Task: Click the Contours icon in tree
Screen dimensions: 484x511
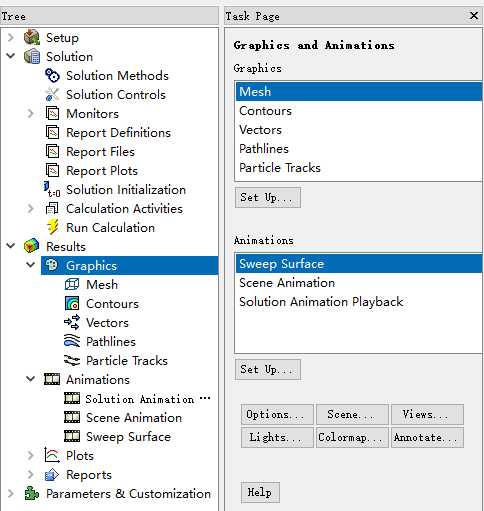Action: point(72,304)
